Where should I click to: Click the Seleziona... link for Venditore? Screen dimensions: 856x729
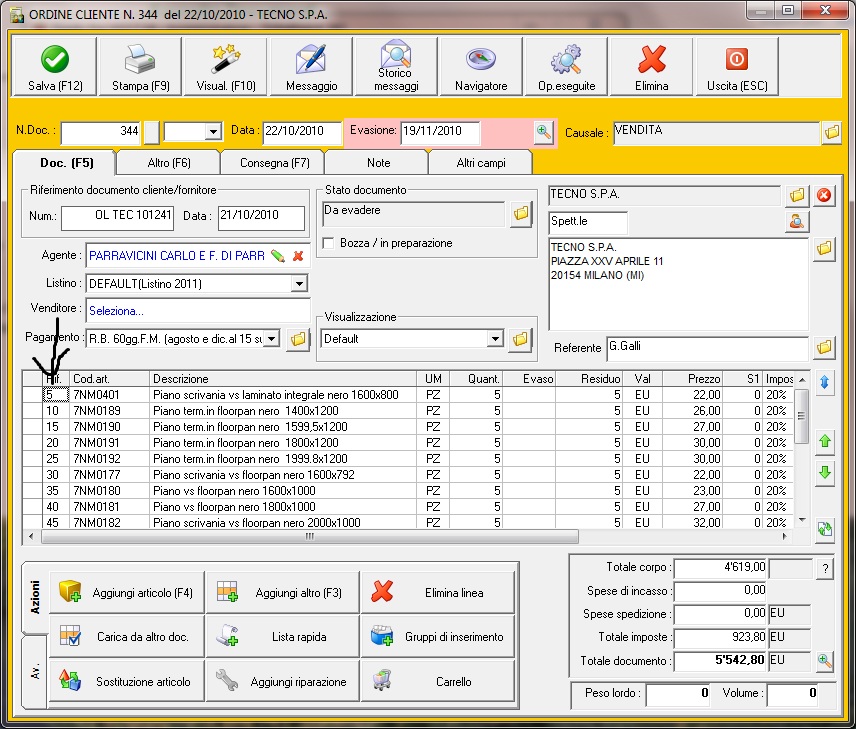pos(114,311)
